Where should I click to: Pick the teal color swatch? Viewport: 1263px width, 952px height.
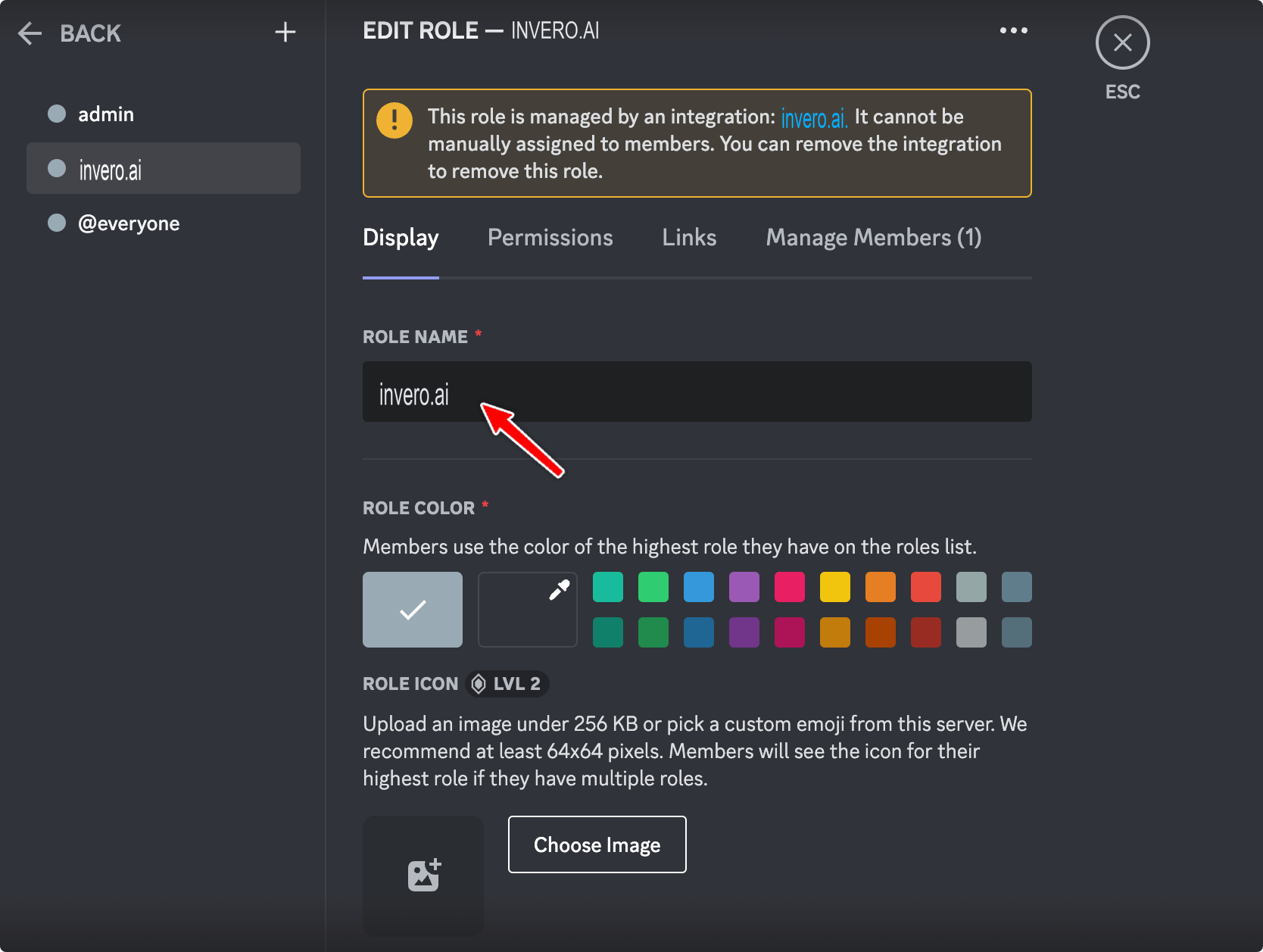pos(608,587)
